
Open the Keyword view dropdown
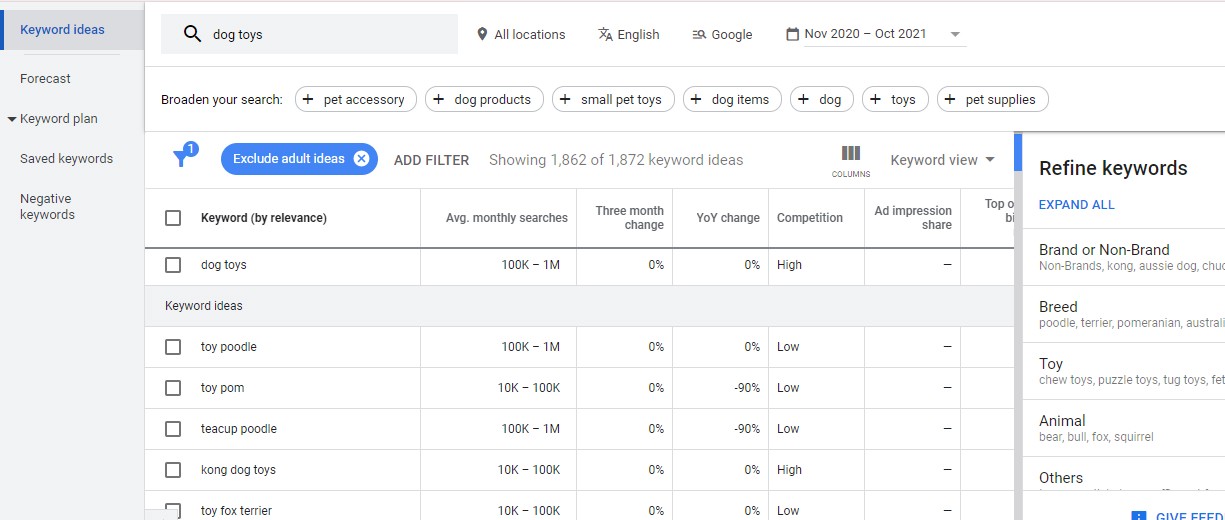tap(942, 160)
